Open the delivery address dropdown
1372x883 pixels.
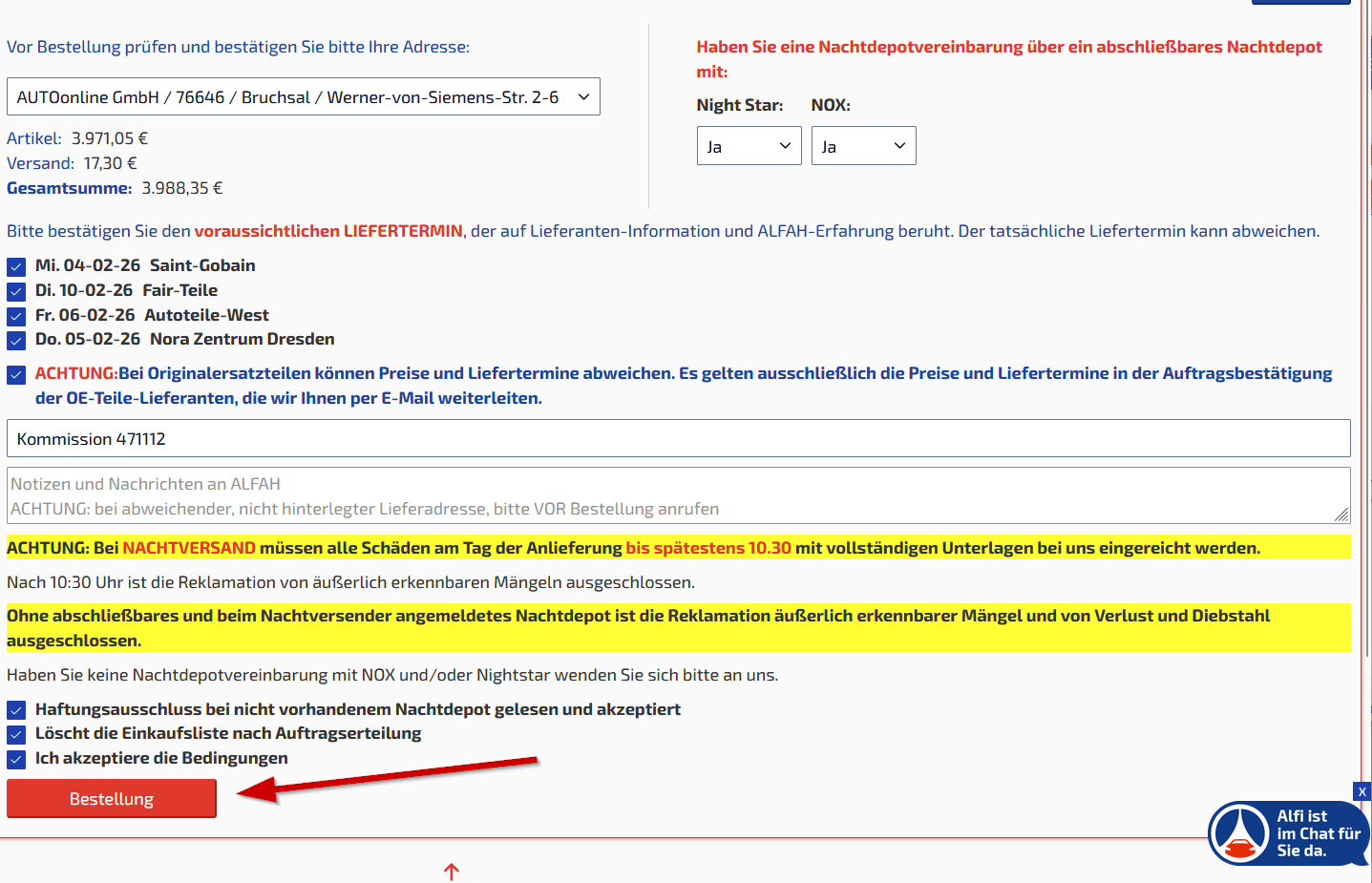tap(303, 97)
